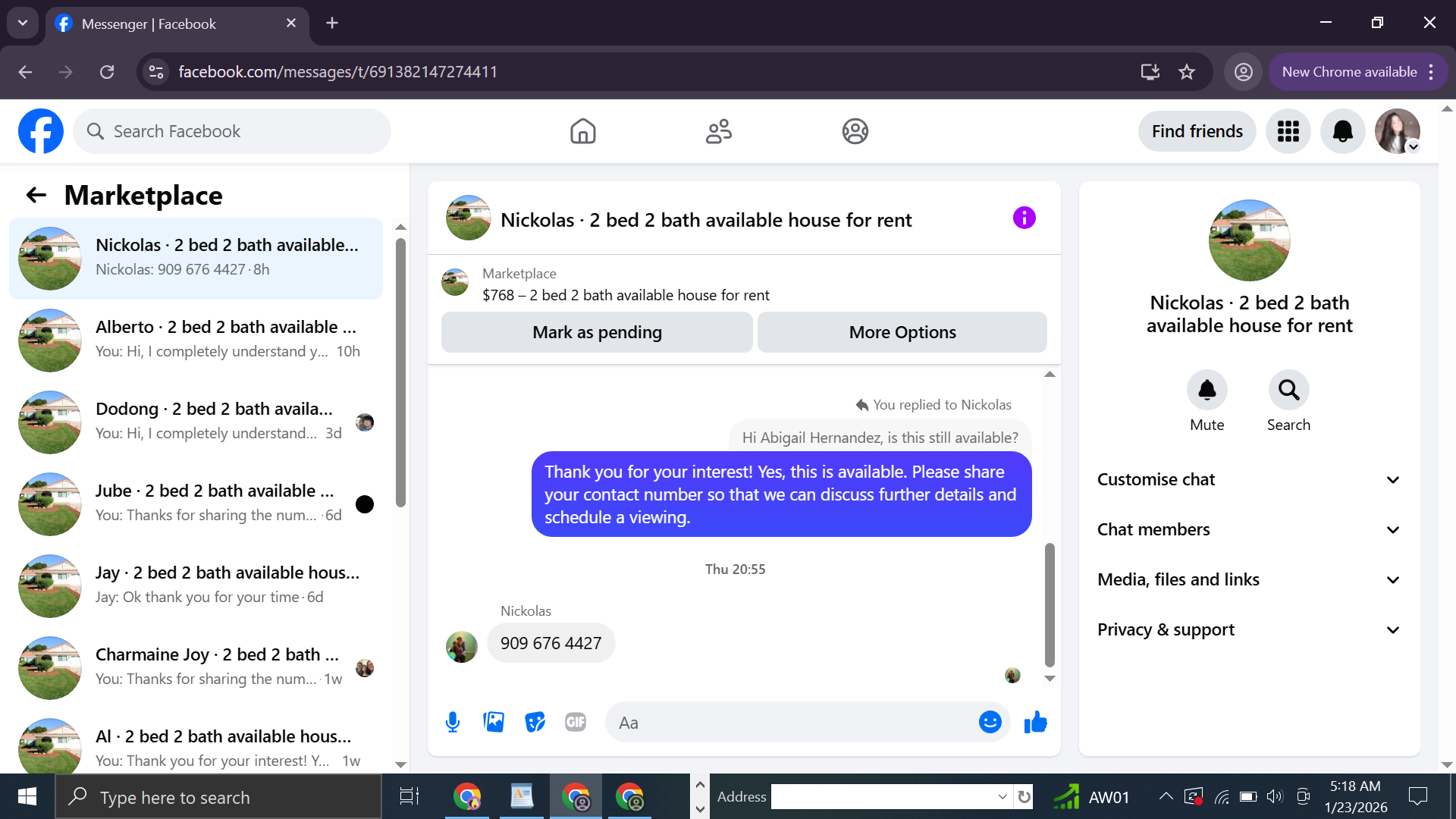Click Mark as pending button
The width and height of the screenshot is (1456, 819).
[x=597, y=332]
